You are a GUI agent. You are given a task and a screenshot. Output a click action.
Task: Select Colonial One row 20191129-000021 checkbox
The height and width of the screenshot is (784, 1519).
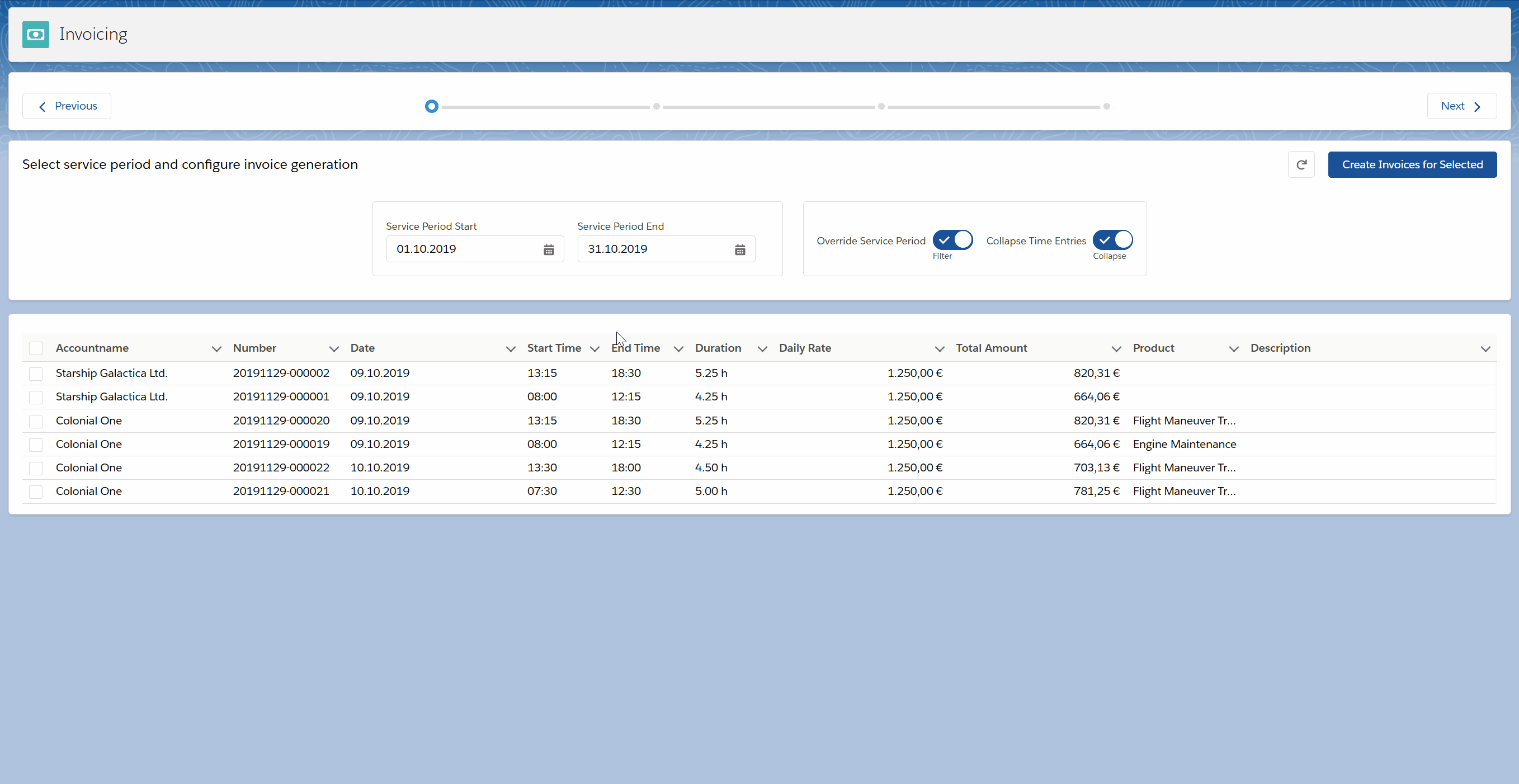tap(36, 492)
